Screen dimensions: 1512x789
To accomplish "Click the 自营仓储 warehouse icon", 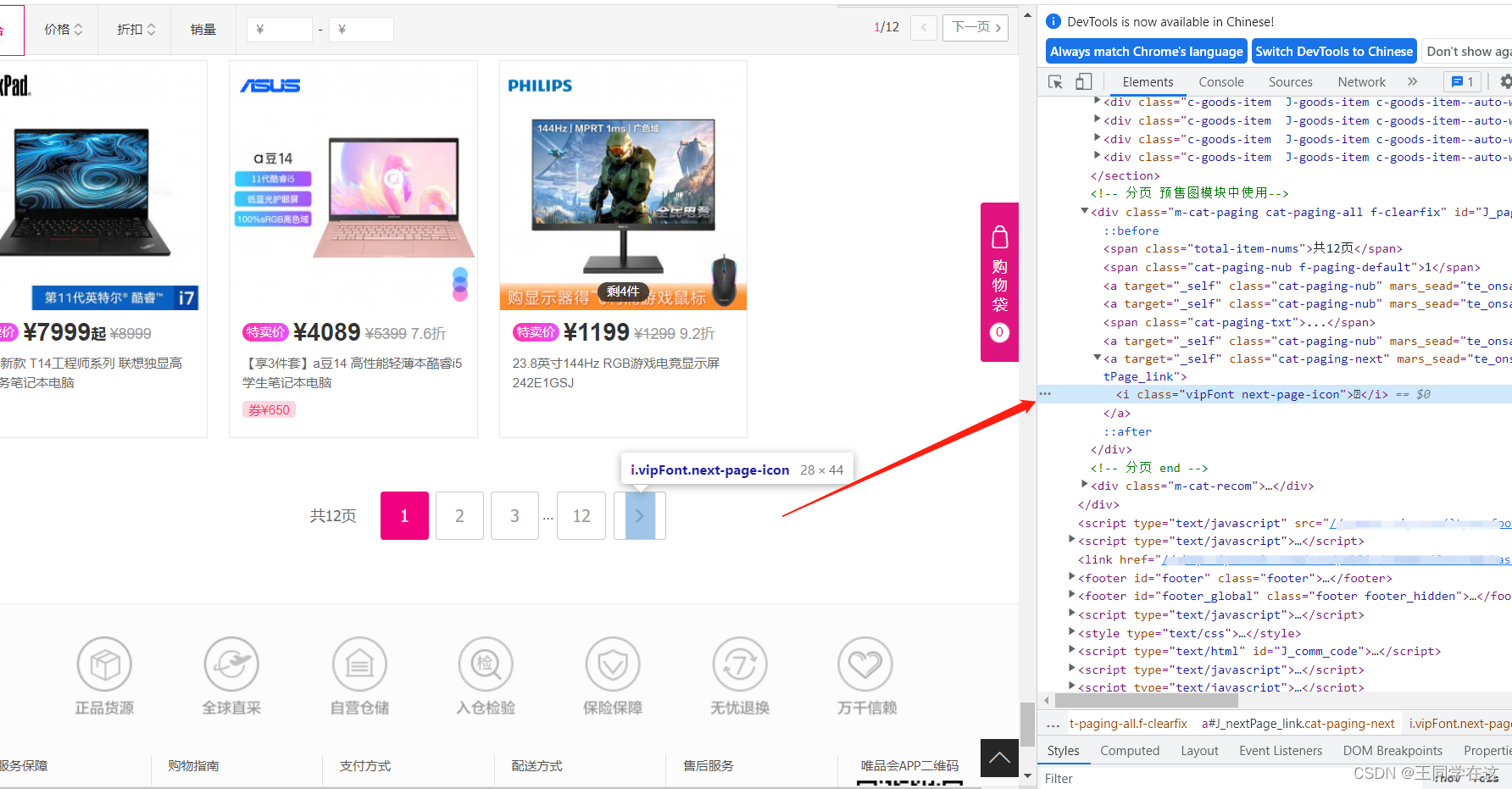I will click(x=359, y=664).
